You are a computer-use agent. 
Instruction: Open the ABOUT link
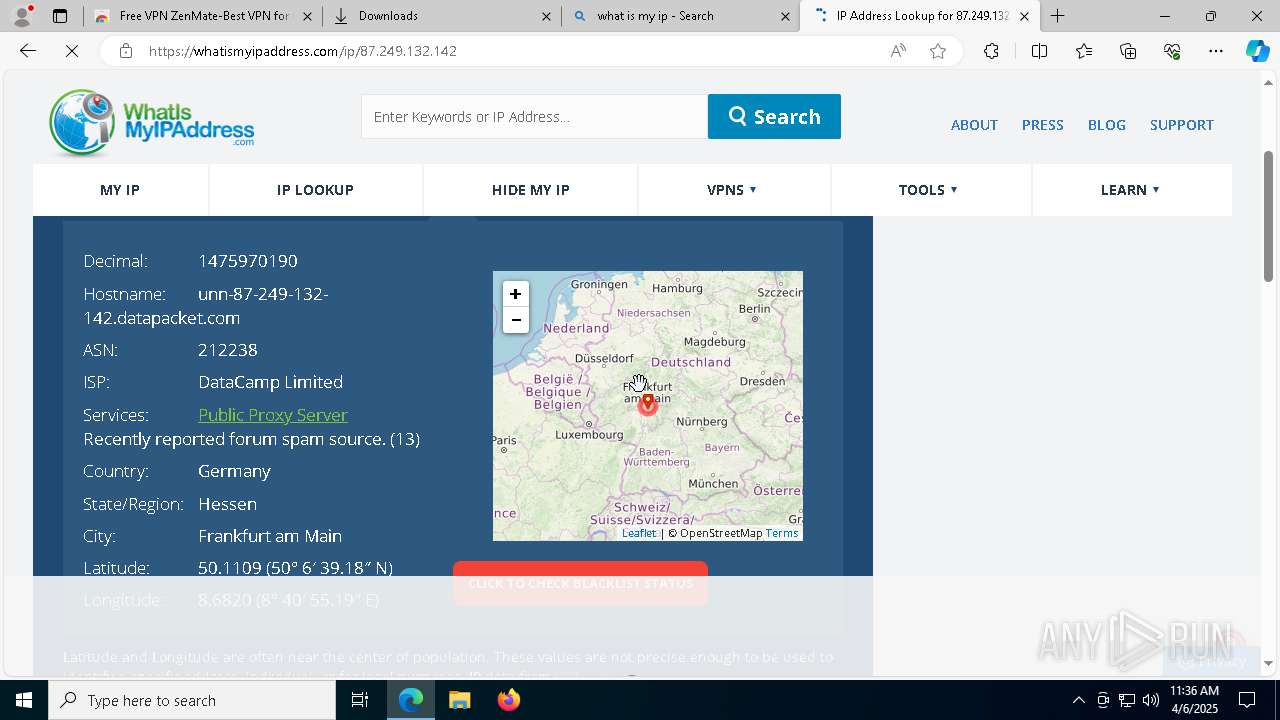click(x=974, y=125)
